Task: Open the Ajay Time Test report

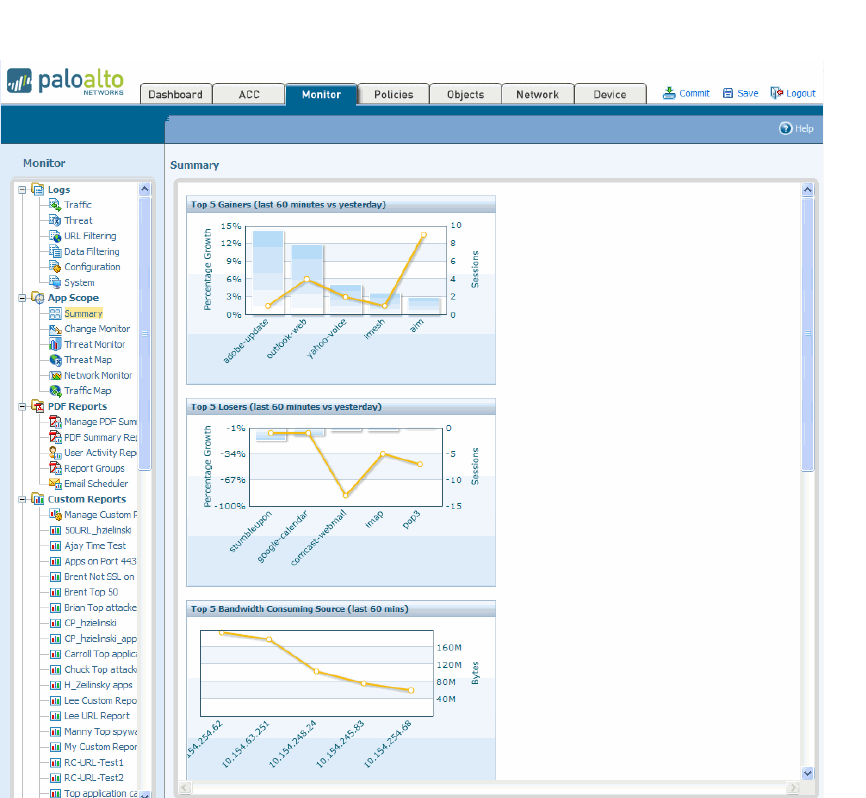Action: pyautogui.click(x=95, y=546)
